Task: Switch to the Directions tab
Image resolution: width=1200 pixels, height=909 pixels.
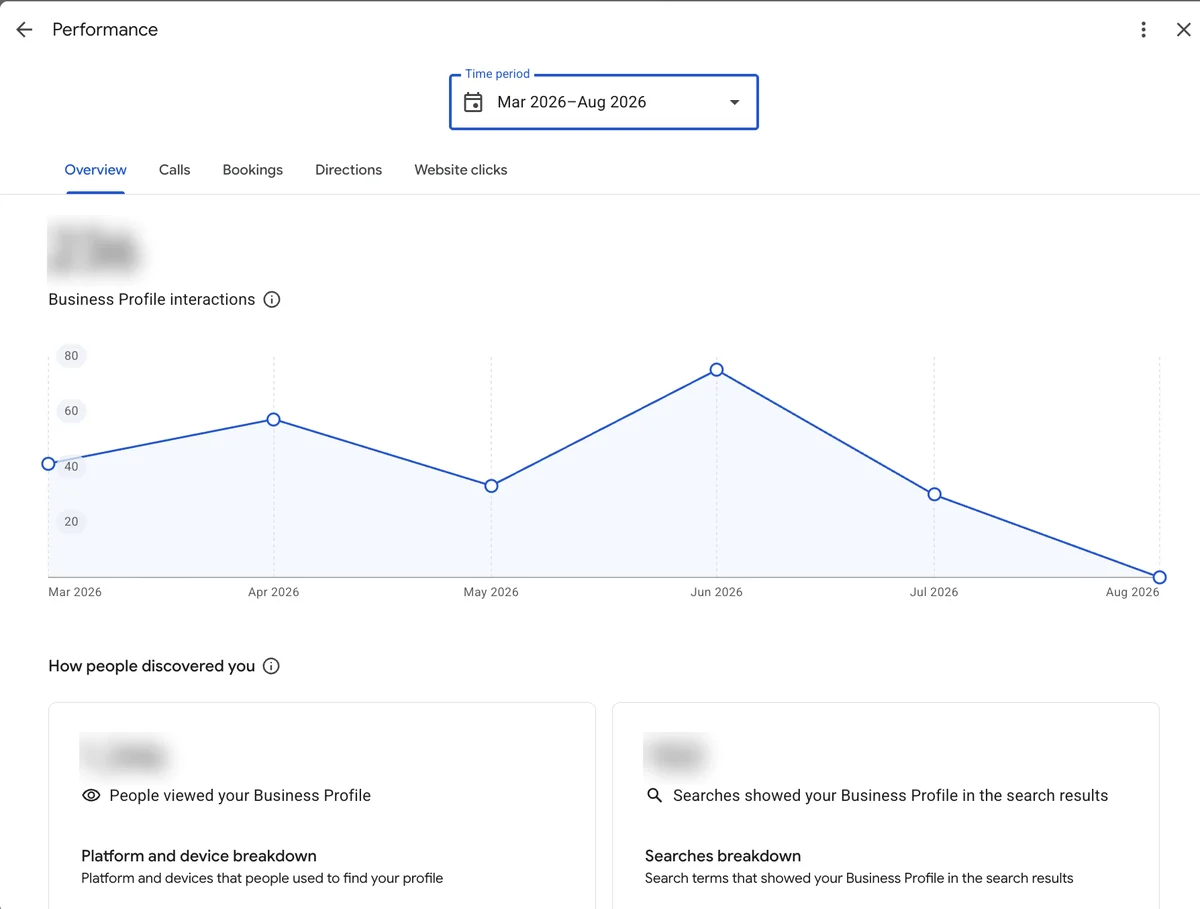Action: click(x=349, y=170)
